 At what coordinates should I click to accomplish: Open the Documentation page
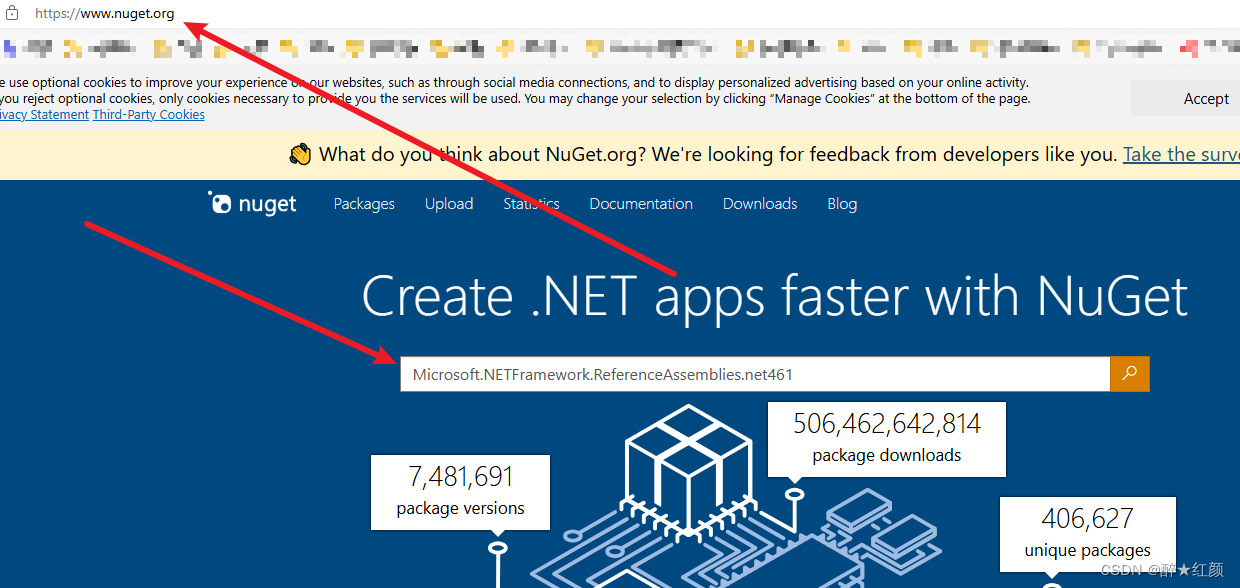pyautogui.click(x=640, y=203)
